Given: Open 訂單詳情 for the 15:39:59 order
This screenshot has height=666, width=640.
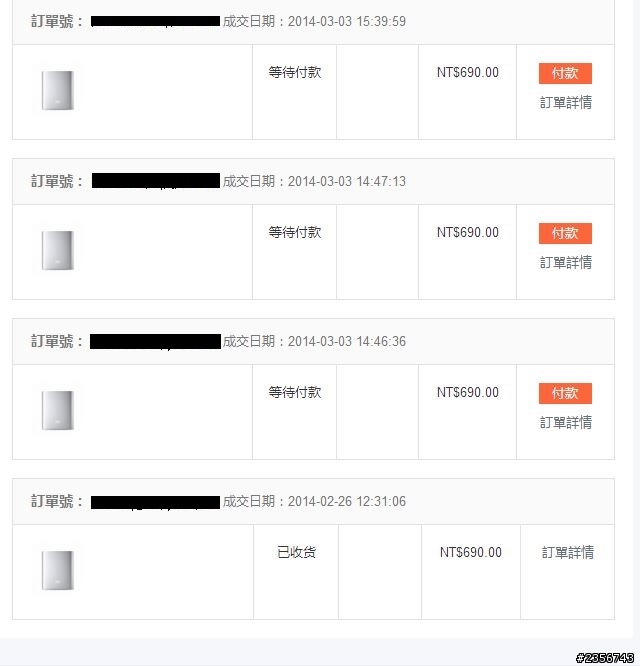Looking at the screenshot, I should [566, 102].
